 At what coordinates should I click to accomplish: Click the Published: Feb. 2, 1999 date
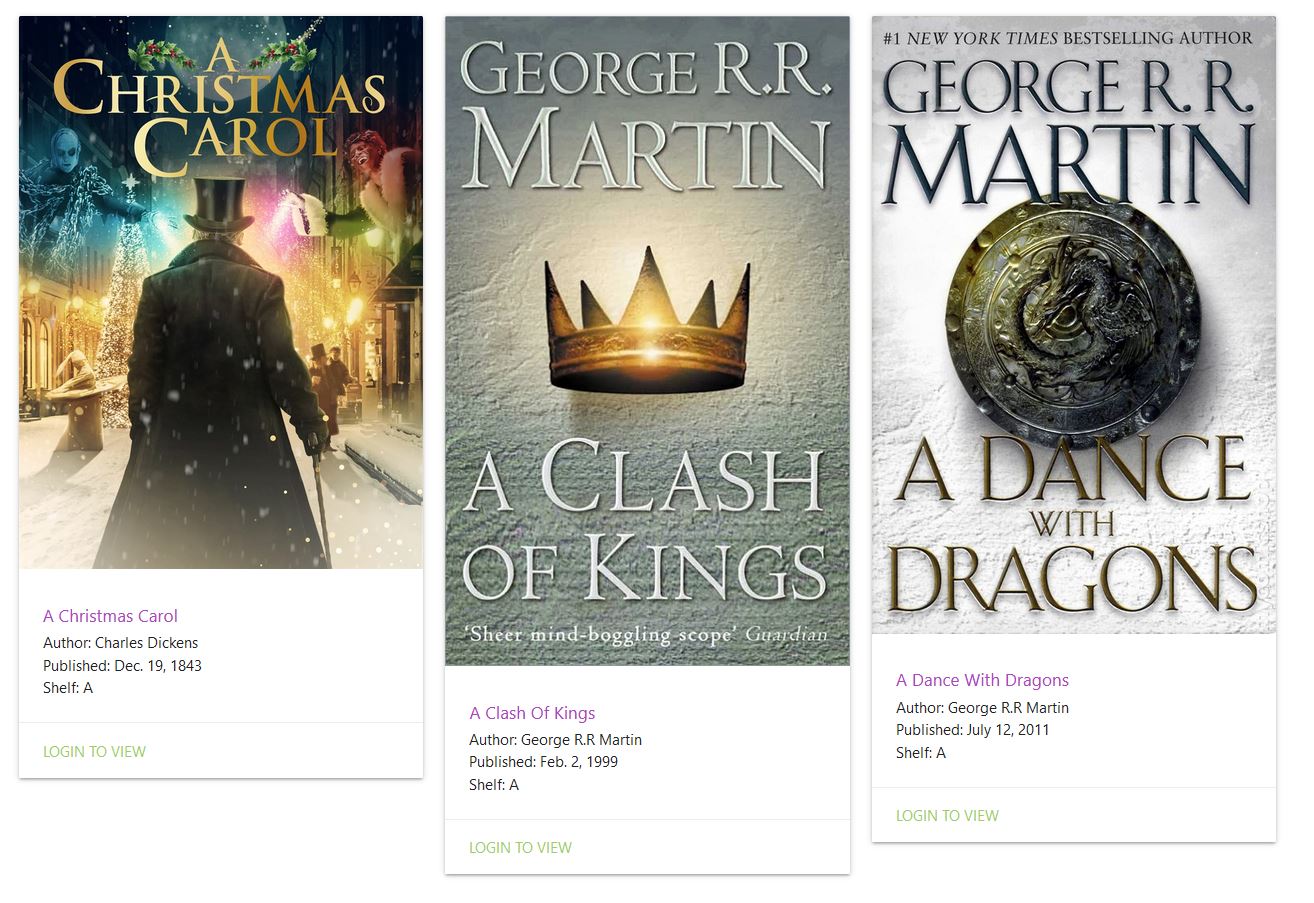543,762
